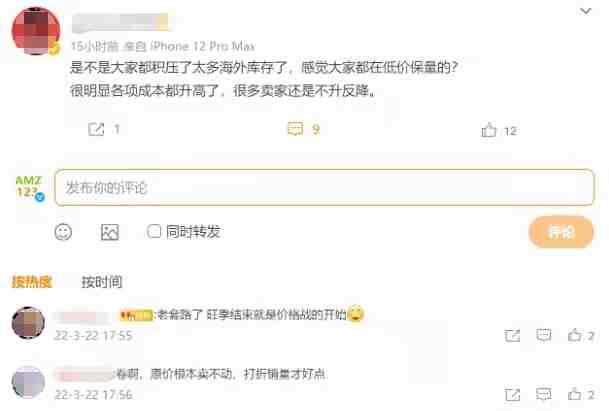Open the post author's red avatar
The width and height of the screenshot is (609, 411).
(36, 31)
